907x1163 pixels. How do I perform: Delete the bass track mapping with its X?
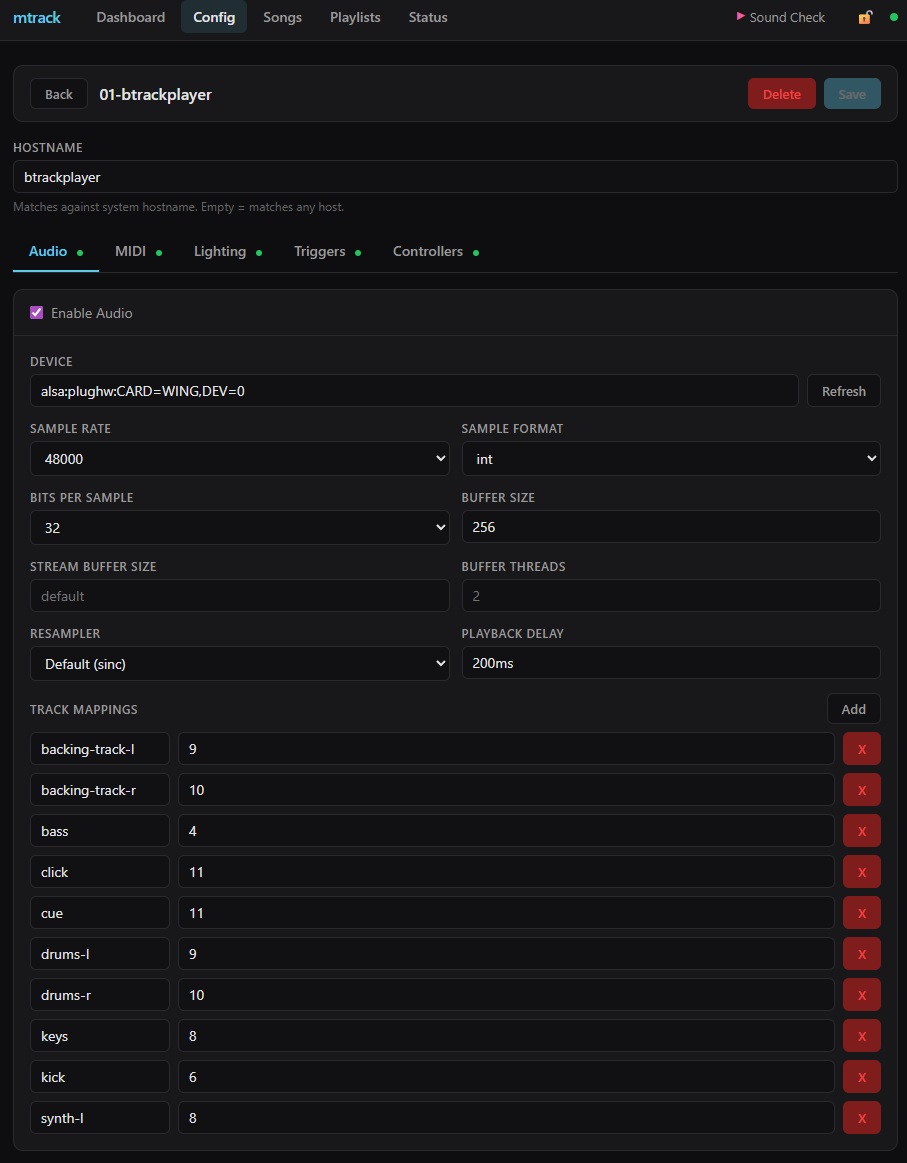[x=861, y=830]
